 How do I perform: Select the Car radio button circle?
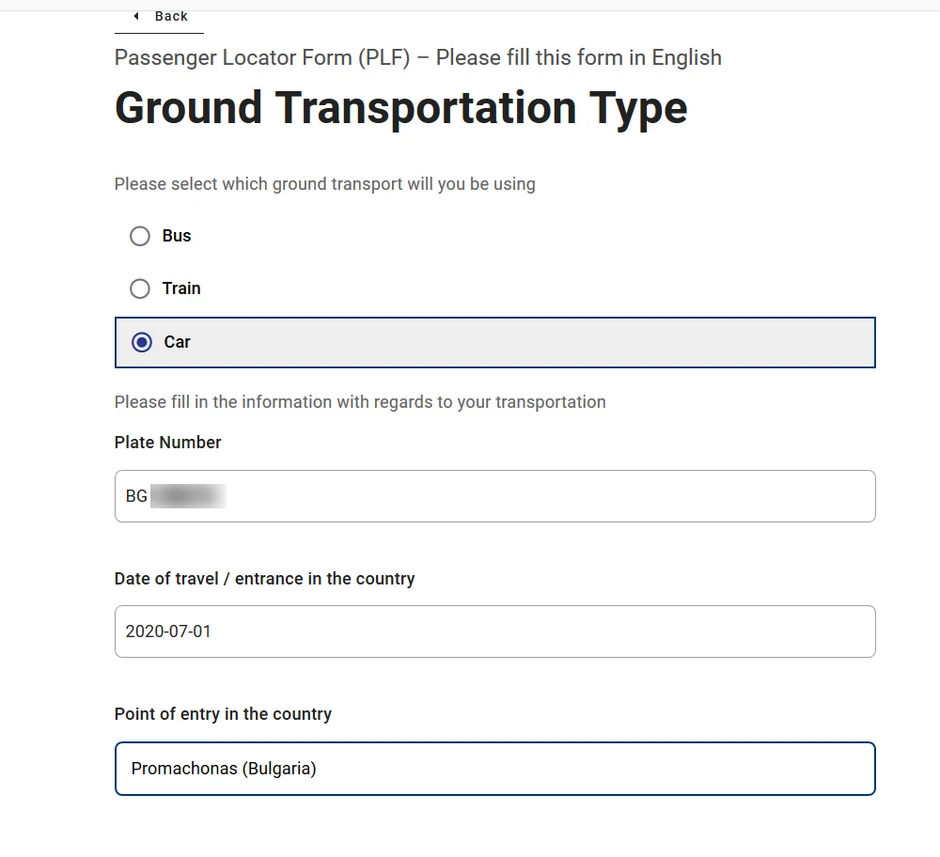[x=142, y=342]
